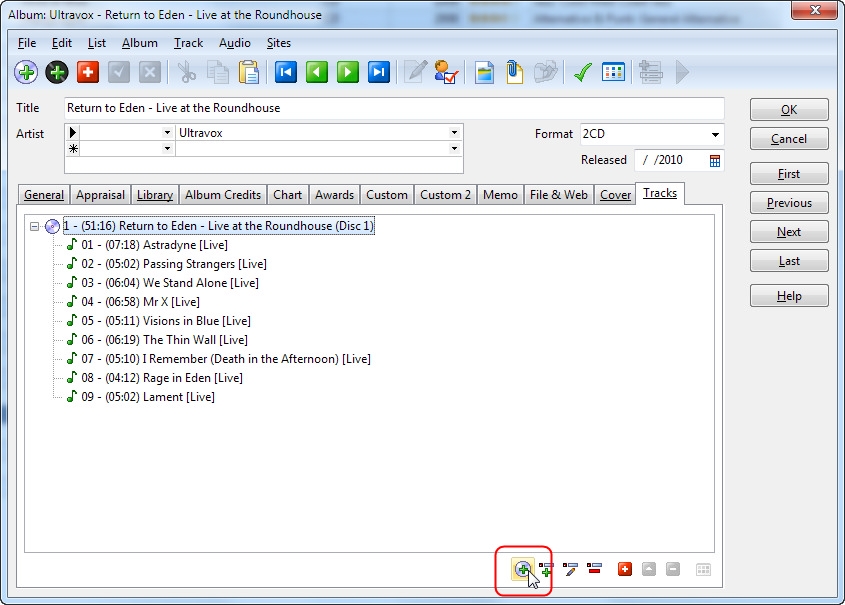Click the red plus icon below the track list
This screenshot has height=605, width=845.
[625, 569]
